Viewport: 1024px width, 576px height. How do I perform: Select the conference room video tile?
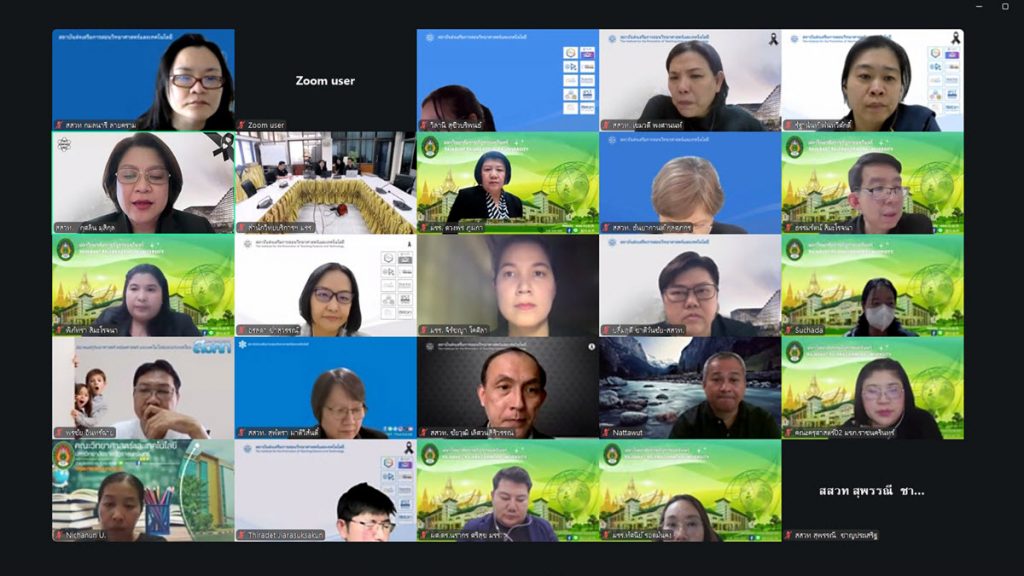pos(325,180)
